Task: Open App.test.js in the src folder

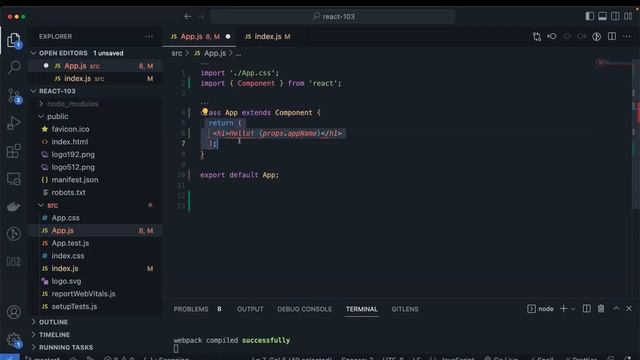Action: click(x=96, y=243)
